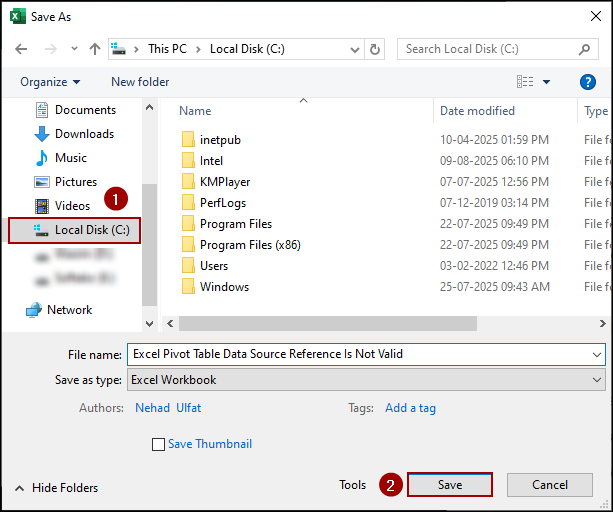Open the File name history dropdown arrow
Screen dimensions: 613x512
pyautogui.click(x=597, y=354)
